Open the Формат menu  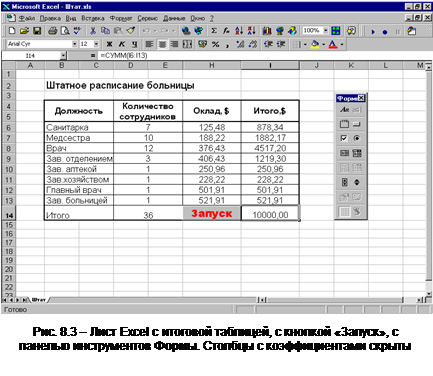coord(121,18)
